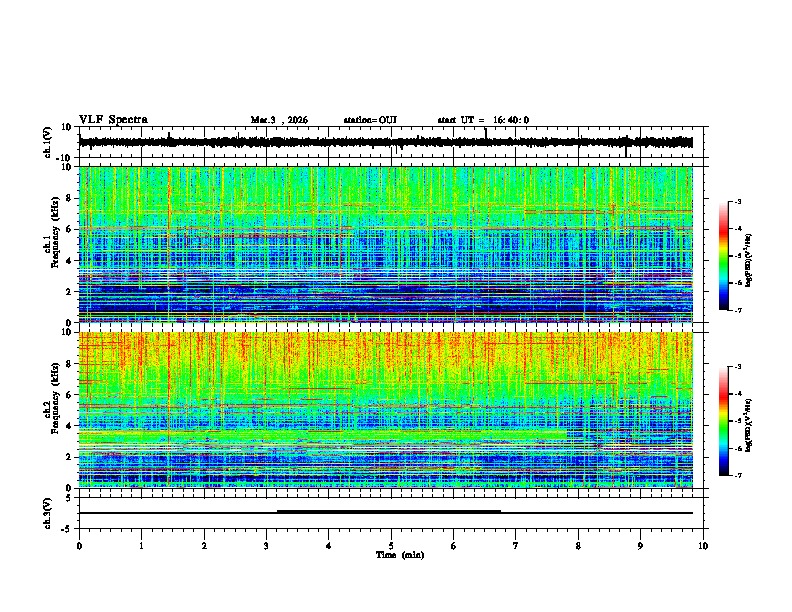Click the "station=OUI" label
Screen dimensions: 792x612
(x=370, y=120)
